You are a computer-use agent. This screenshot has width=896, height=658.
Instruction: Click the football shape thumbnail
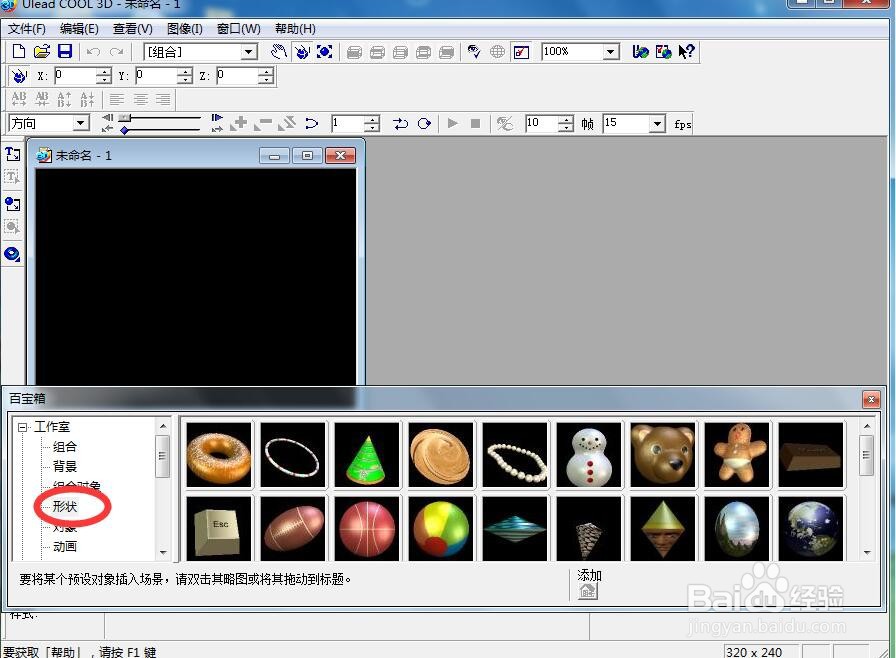click(x=293, y=528)
